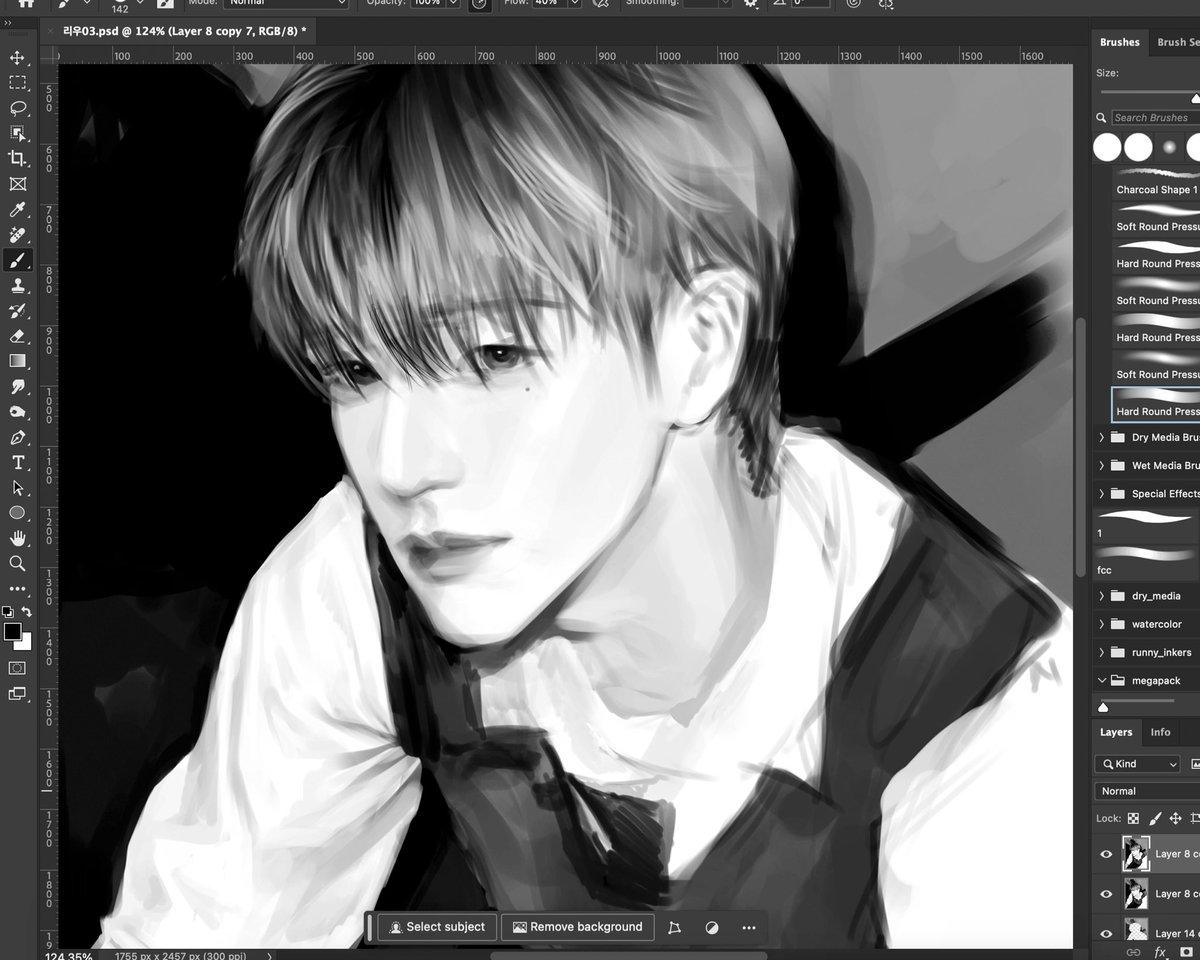The width and height of the screenshot is (1200, 960).
Task: Click the adjustment layer half-circle icon
Action: (712, 927)
